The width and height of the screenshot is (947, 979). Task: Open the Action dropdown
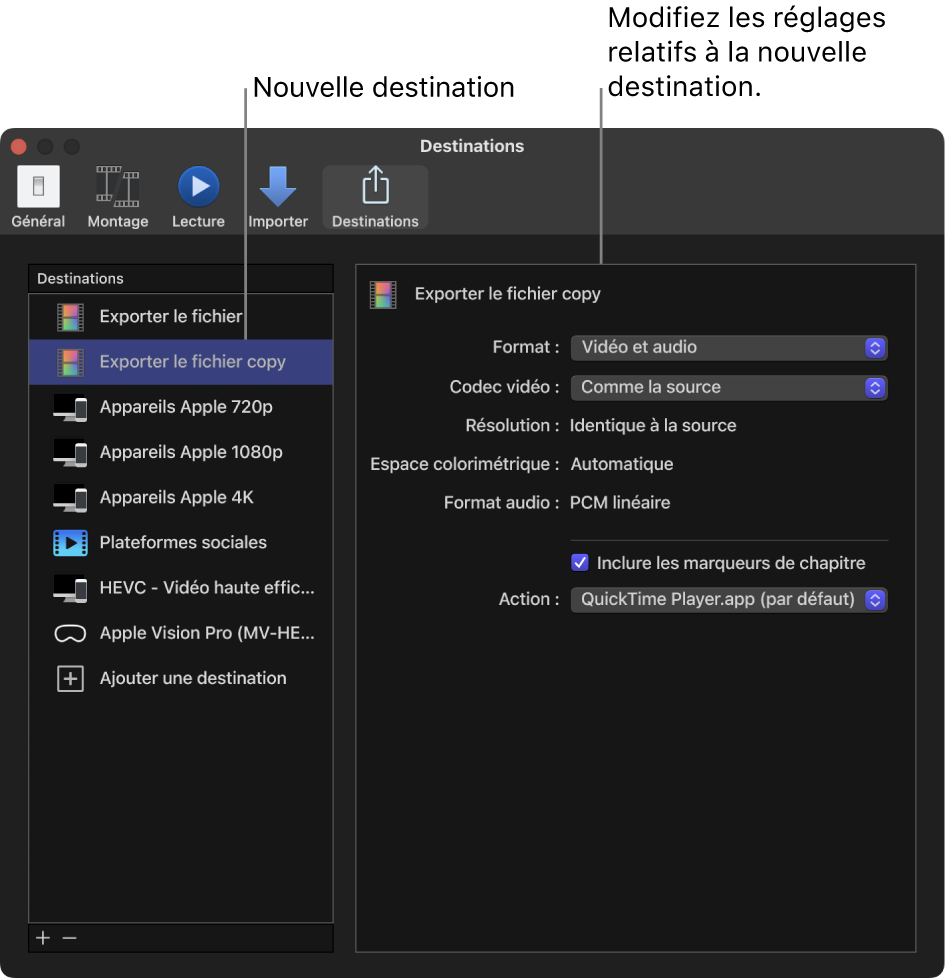coord(728,599)
